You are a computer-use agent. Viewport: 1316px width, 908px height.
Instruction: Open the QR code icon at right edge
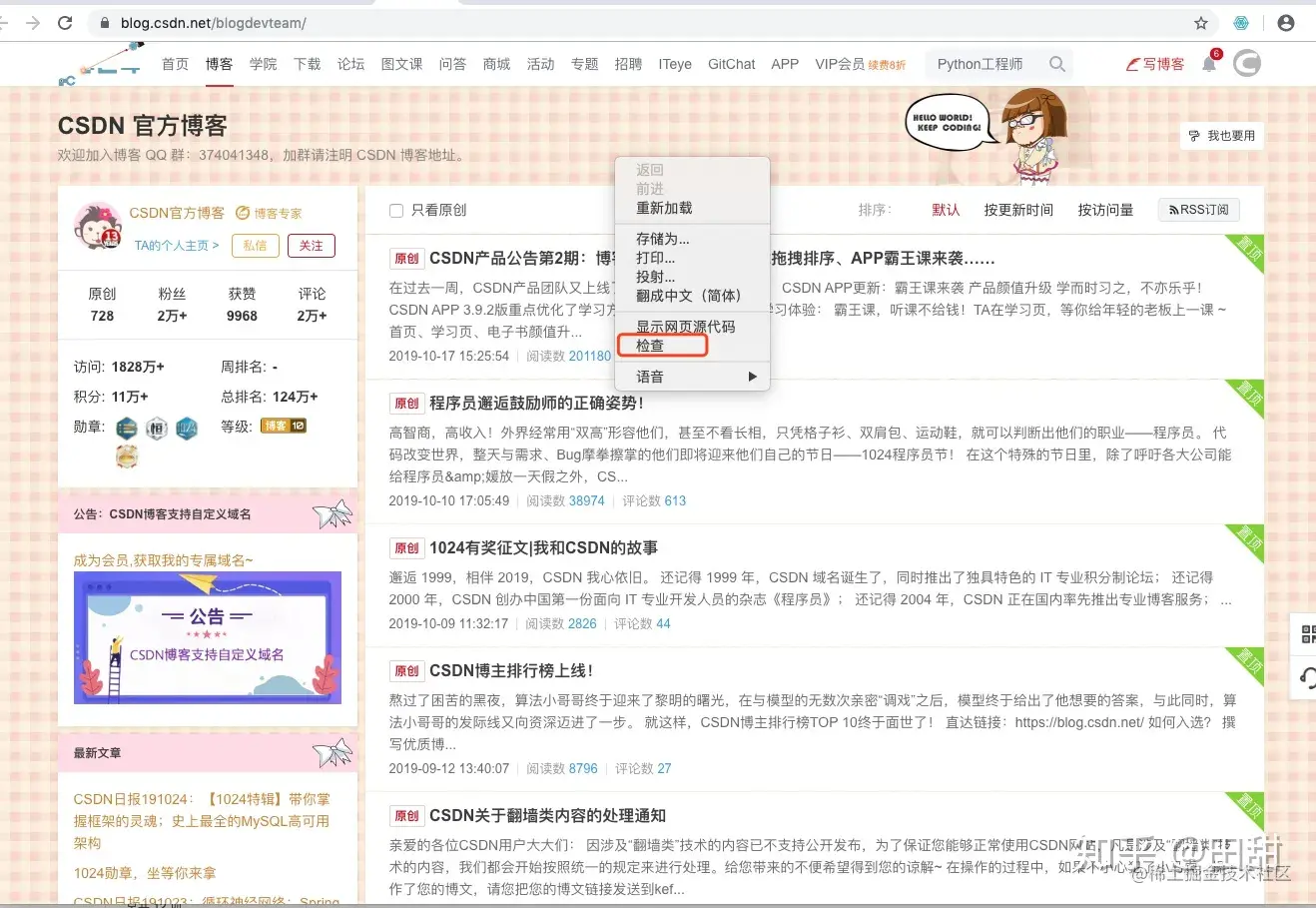coord(1307,633)
